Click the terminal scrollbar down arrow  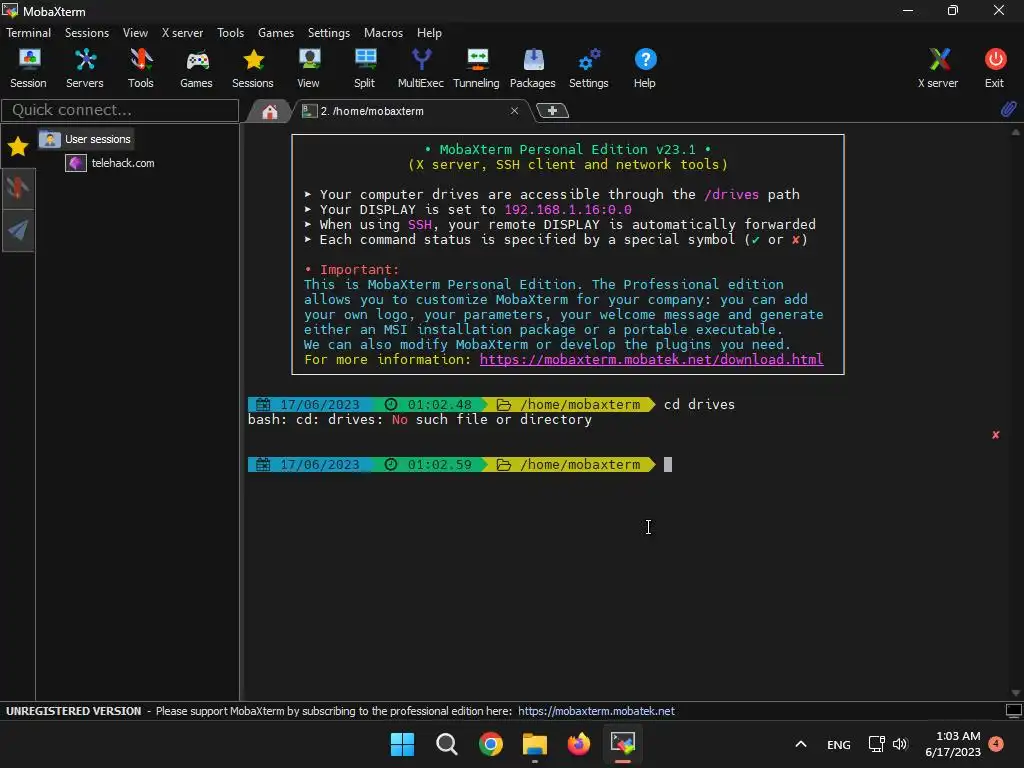(x=1016, y=693)
